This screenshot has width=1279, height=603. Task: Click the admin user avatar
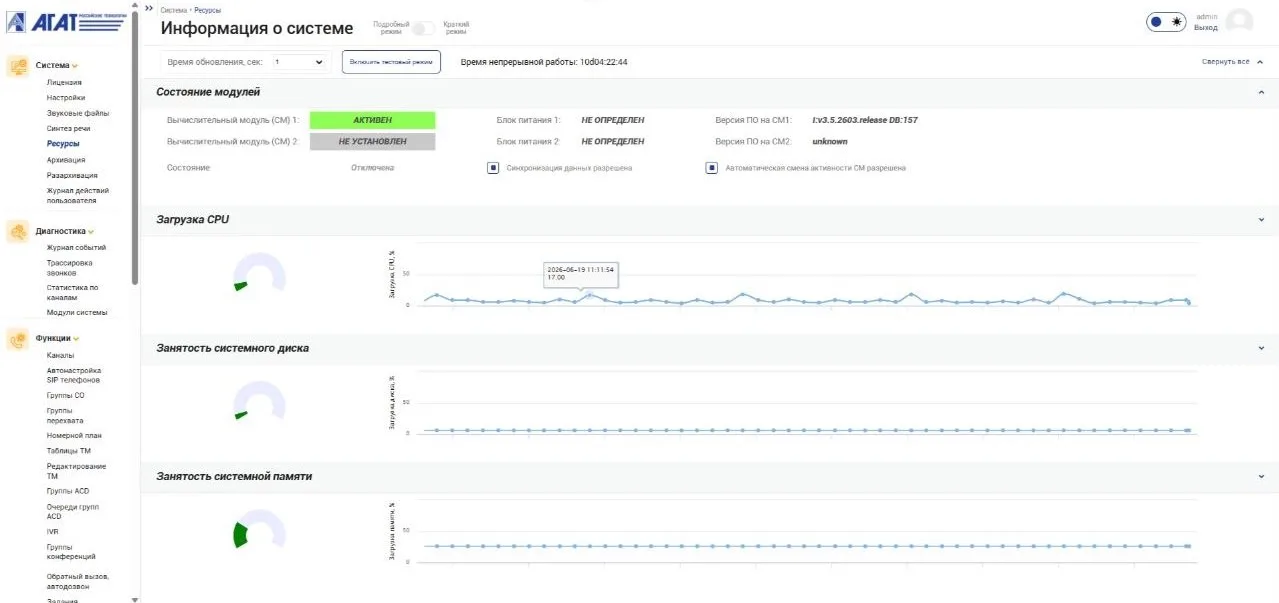coord(1239,21)
